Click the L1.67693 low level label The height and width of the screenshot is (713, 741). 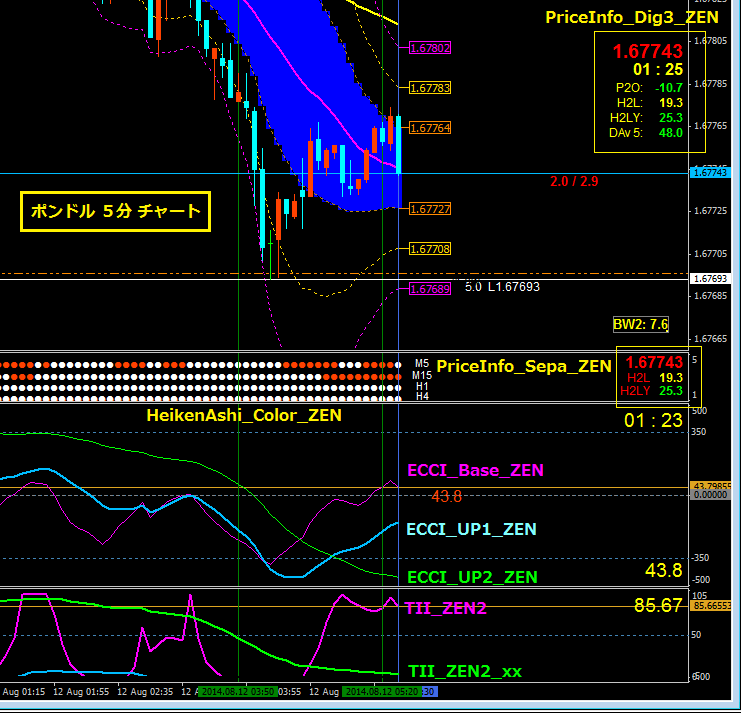pos(514,287)
